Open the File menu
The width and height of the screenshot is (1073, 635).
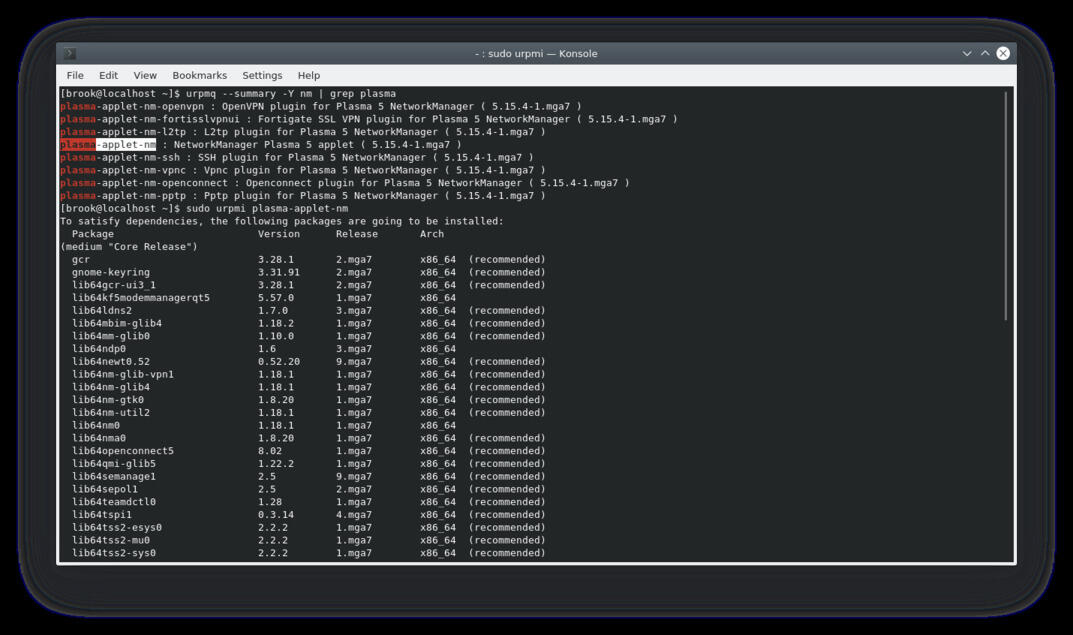coord(75,75)
